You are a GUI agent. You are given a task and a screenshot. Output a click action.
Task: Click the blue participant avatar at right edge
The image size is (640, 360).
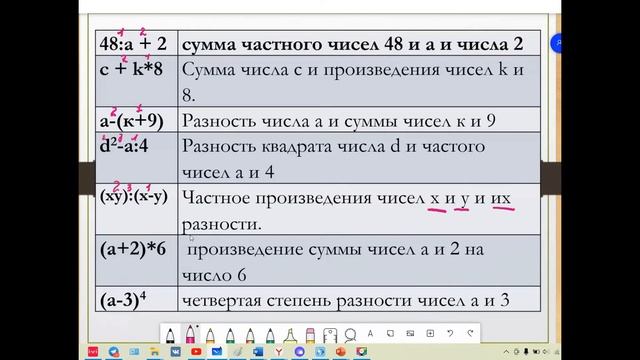click(556, 43)
